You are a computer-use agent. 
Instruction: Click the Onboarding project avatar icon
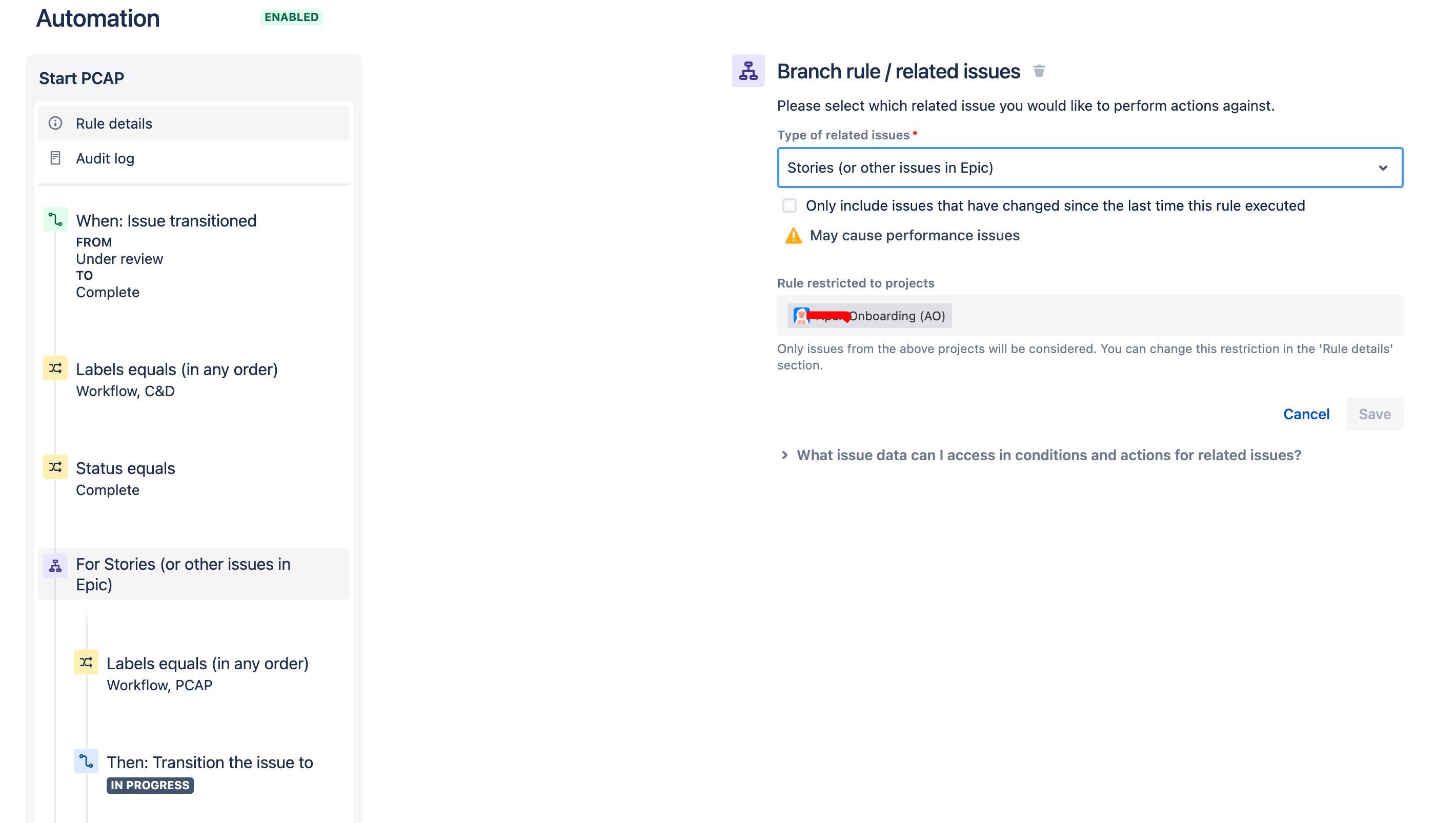pos(801,315)
